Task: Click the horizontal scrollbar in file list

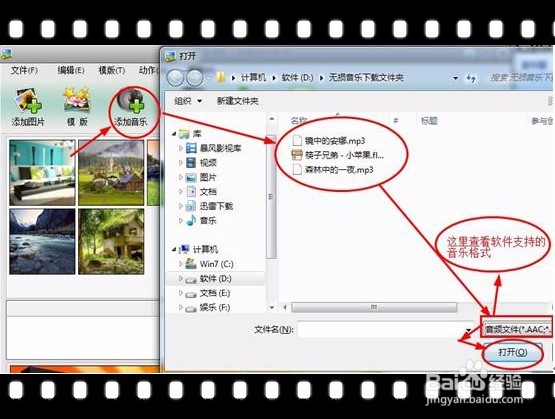Action: pyautogui.click(x=374, y=307)
